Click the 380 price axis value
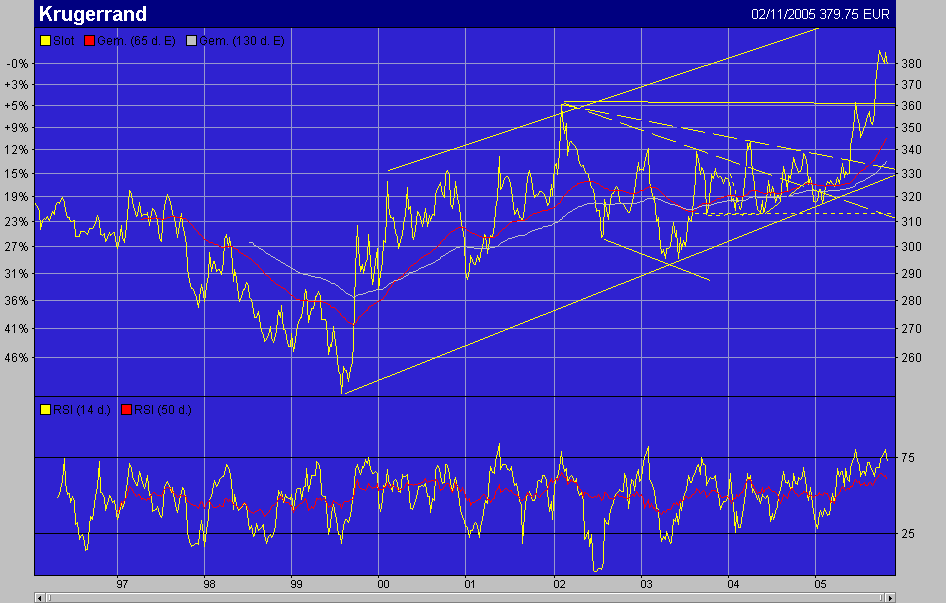This screenshot has height=603, width=946. [912, 63]
